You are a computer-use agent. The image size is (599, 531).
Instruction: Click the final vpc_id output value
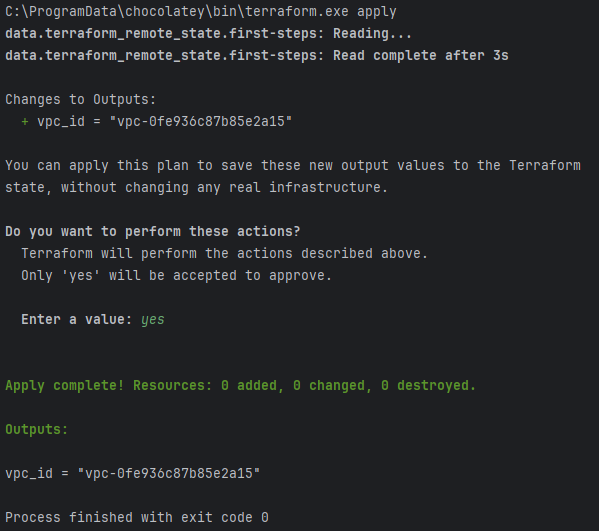(x=169, y=474)
